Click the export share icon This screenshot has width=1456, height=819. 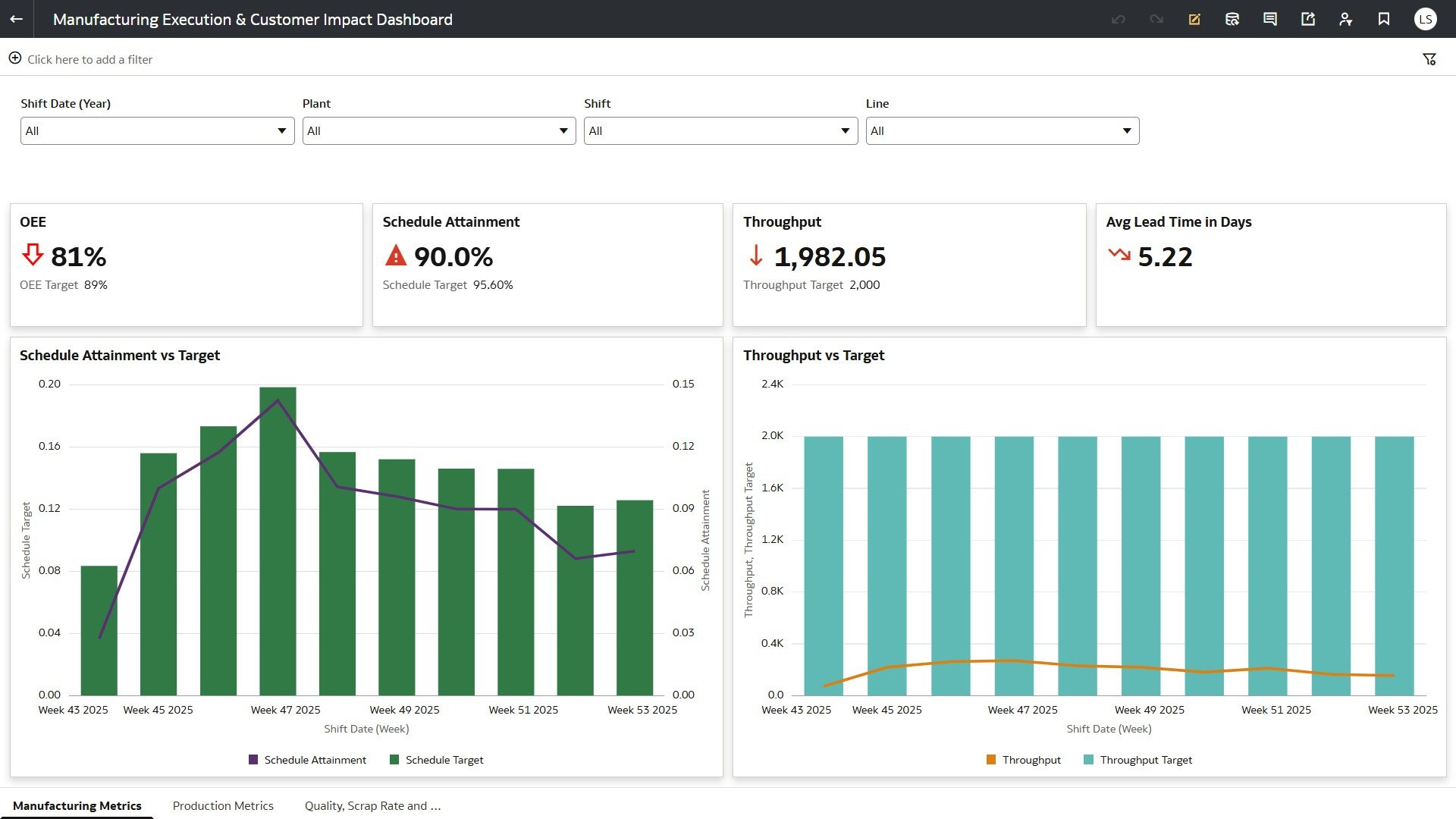(x=1308, y=19)
